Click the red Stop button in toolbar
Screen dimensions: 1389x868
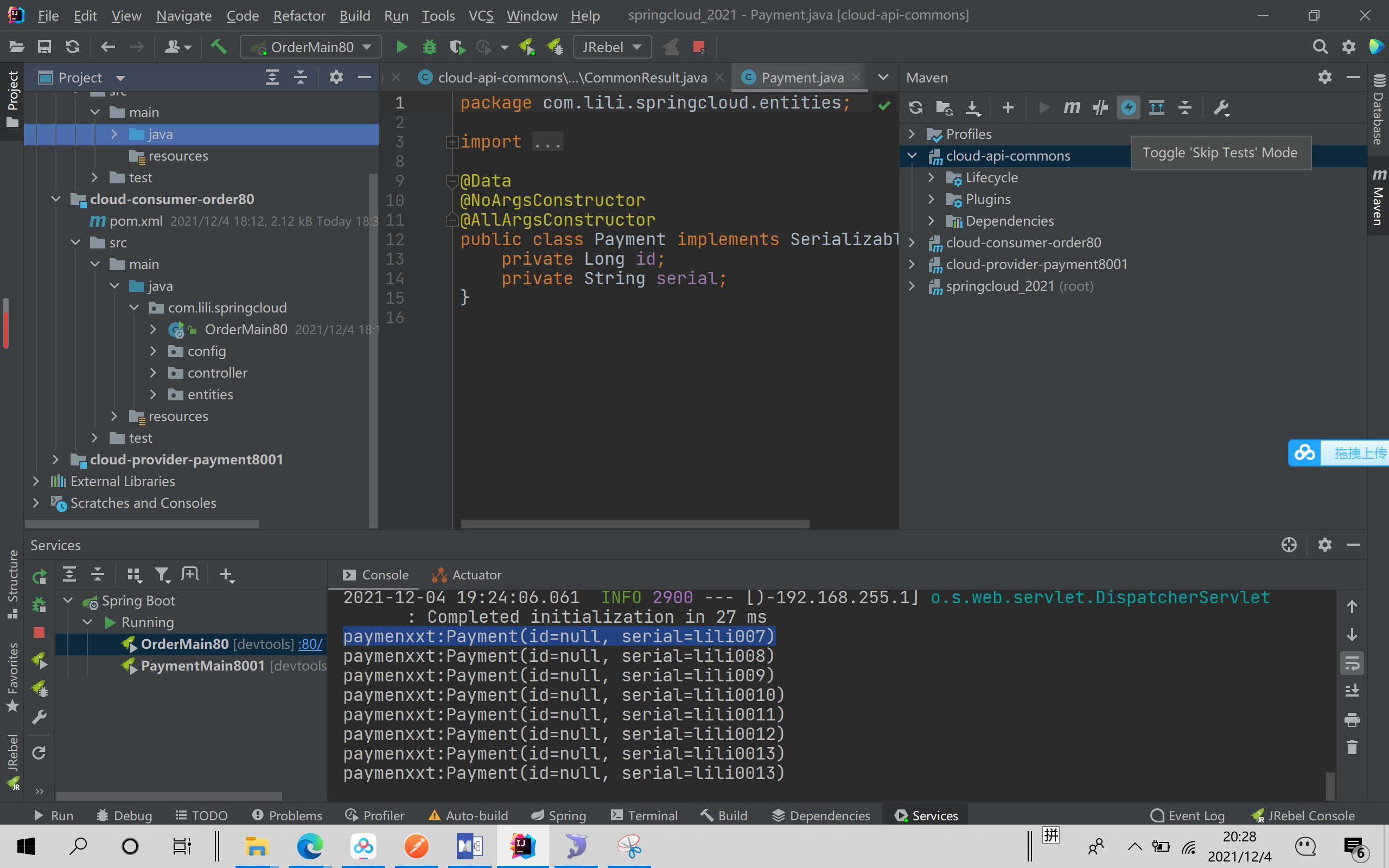698,47
